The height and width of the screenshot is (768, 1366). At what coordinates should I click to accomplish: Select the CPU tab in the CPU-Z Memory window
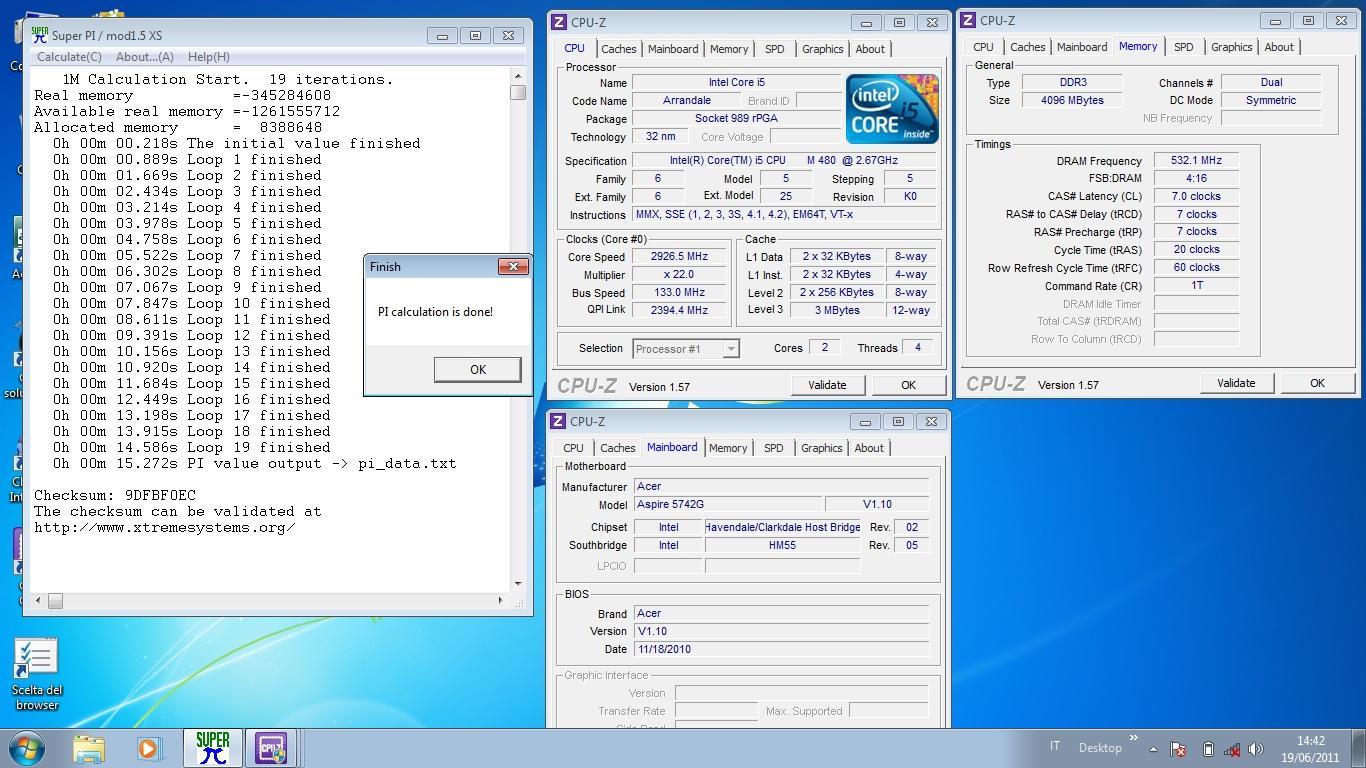tap(983, 47)
